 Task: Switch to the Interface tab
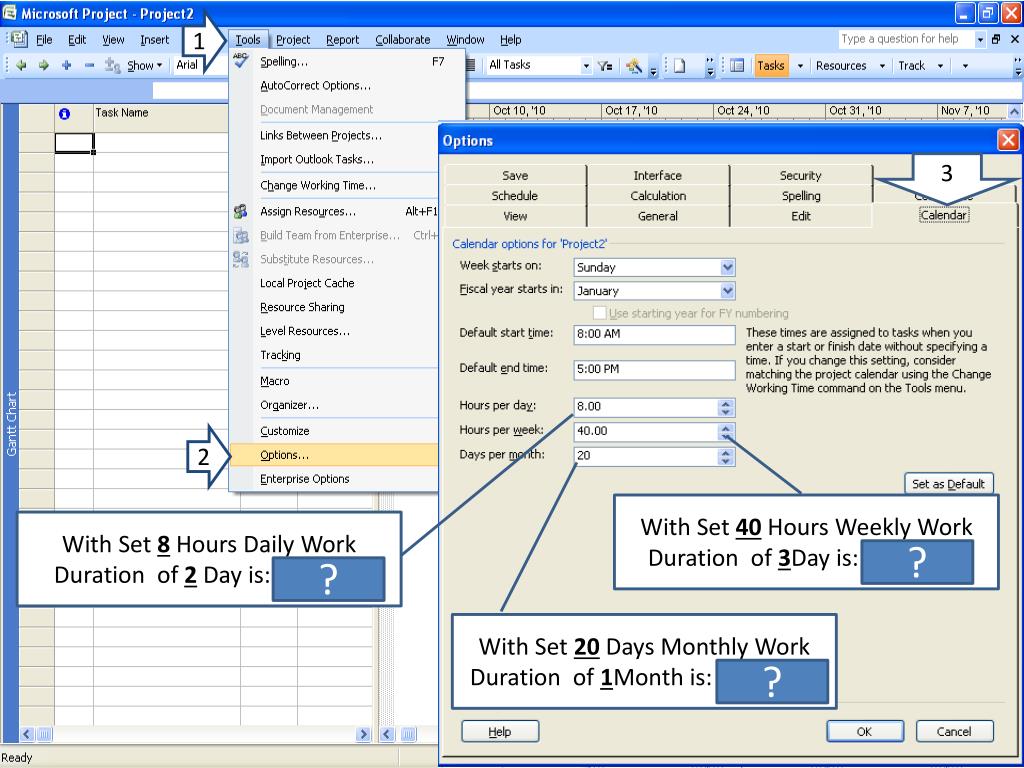658,176
